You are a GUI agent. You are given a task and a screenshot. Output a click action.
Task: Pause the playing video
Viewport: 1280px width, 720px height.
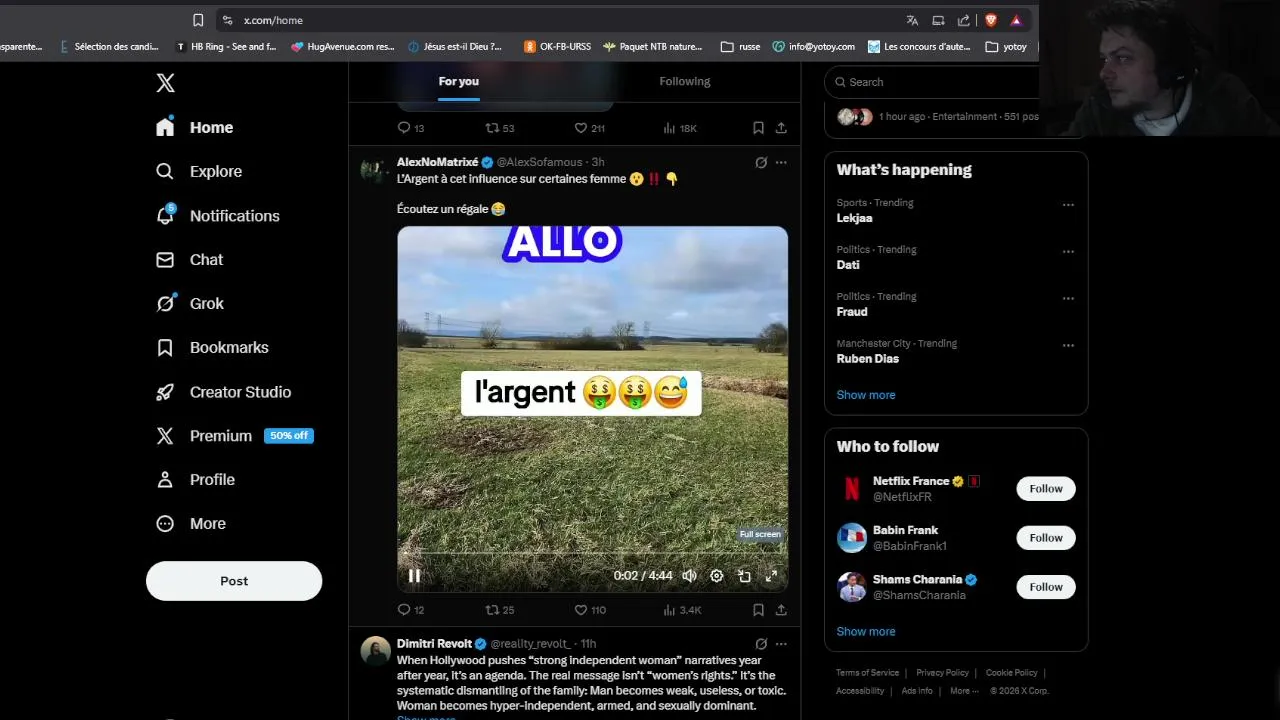tap(414, 576)
